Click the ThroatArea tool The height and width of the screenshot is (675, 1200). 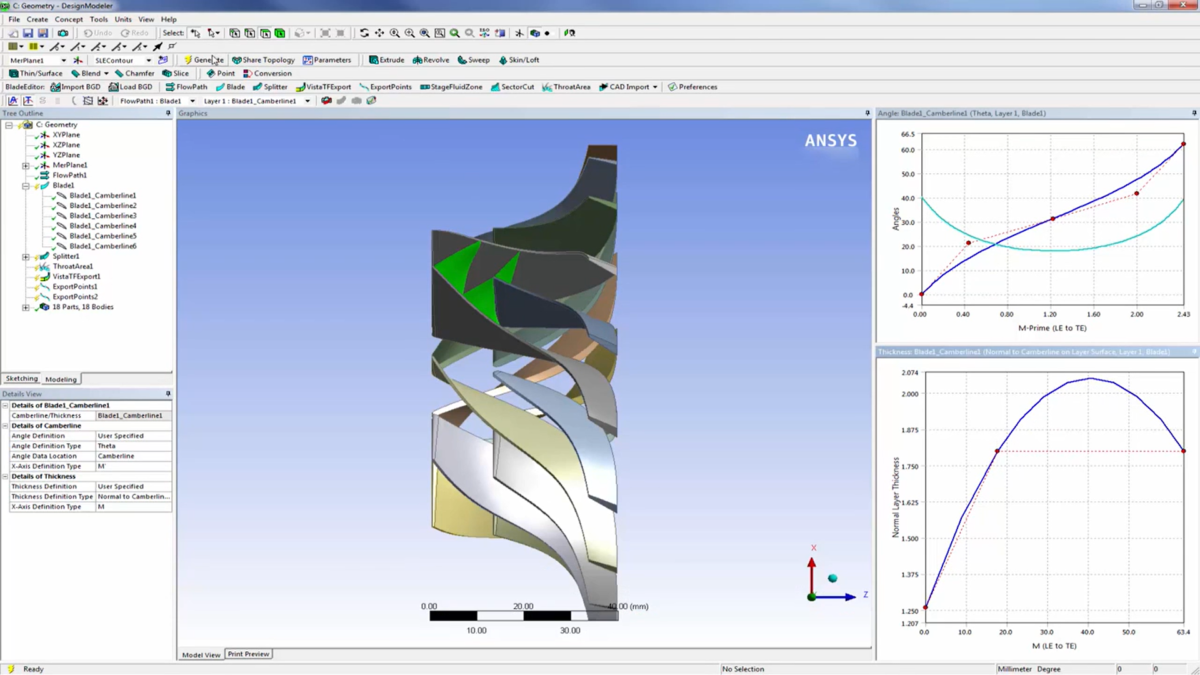(566, 87)
